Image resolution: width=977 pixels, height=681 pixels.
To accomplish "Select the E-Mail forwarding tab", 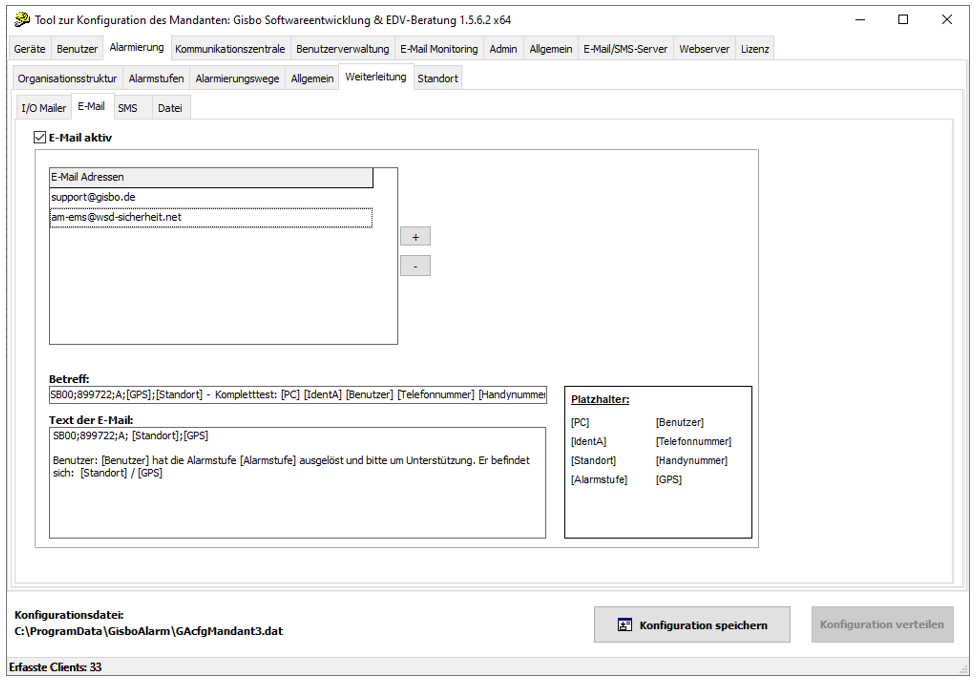I will [x=91, y=107].
